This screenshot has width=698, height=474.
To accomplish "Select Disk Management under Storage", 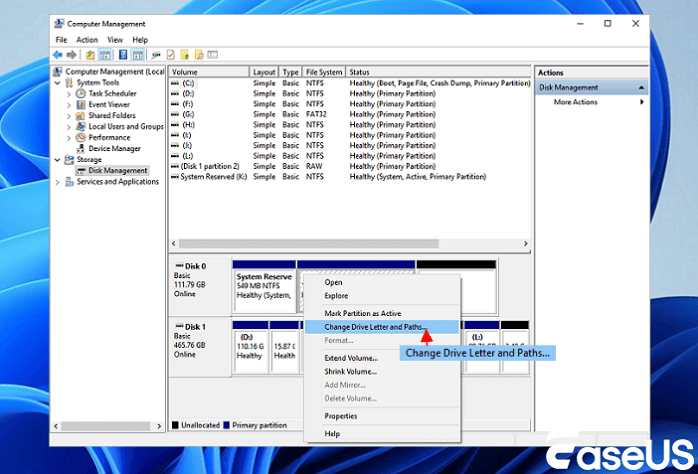I will 118,171.
